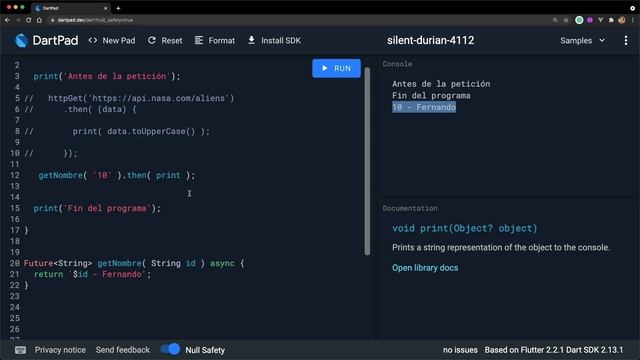Click the 'void print(Object? object)' signature
The image size is (640, 360).
click(464, 228)
